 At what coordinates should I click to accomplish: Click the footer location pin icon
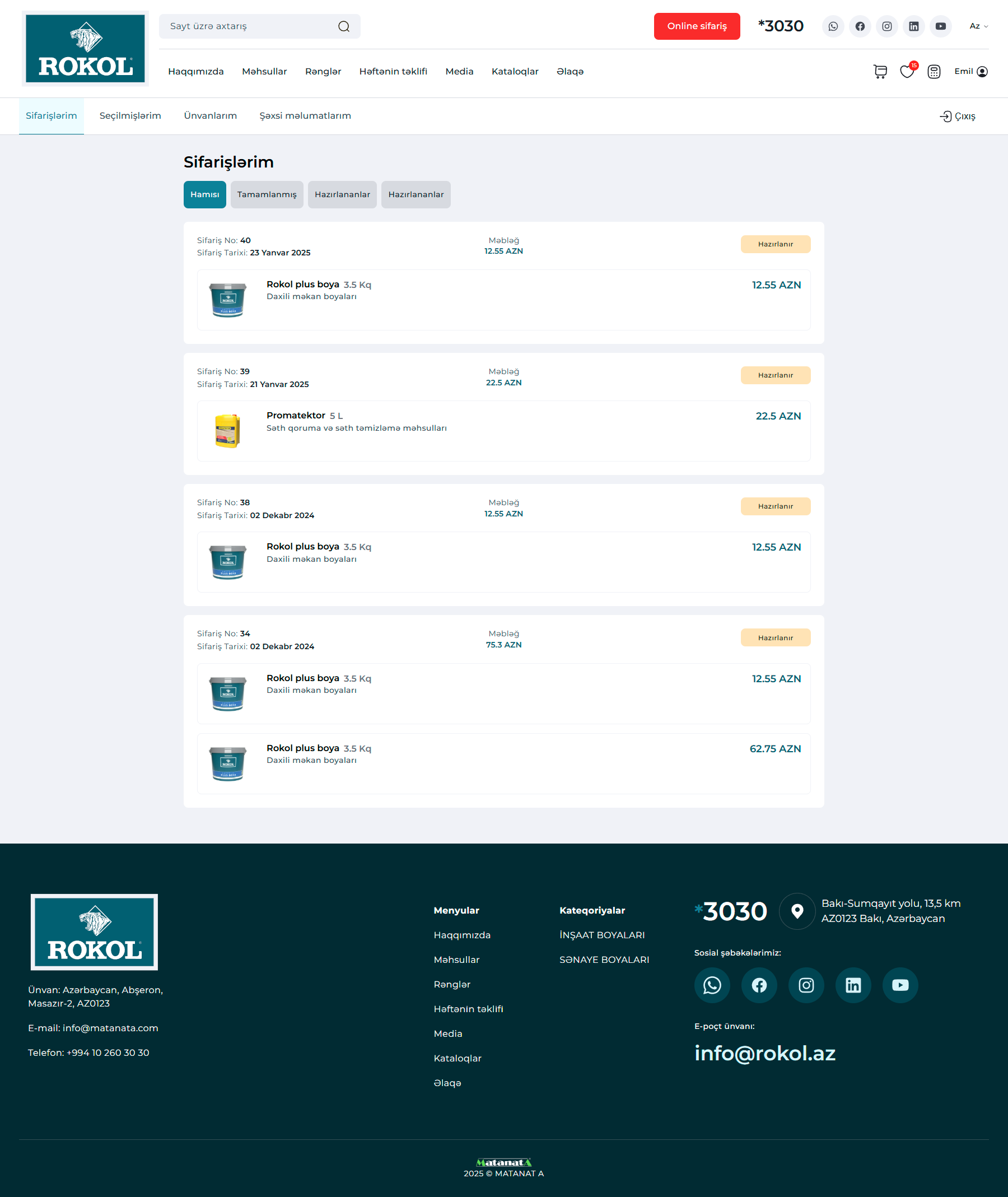(796, 911)
